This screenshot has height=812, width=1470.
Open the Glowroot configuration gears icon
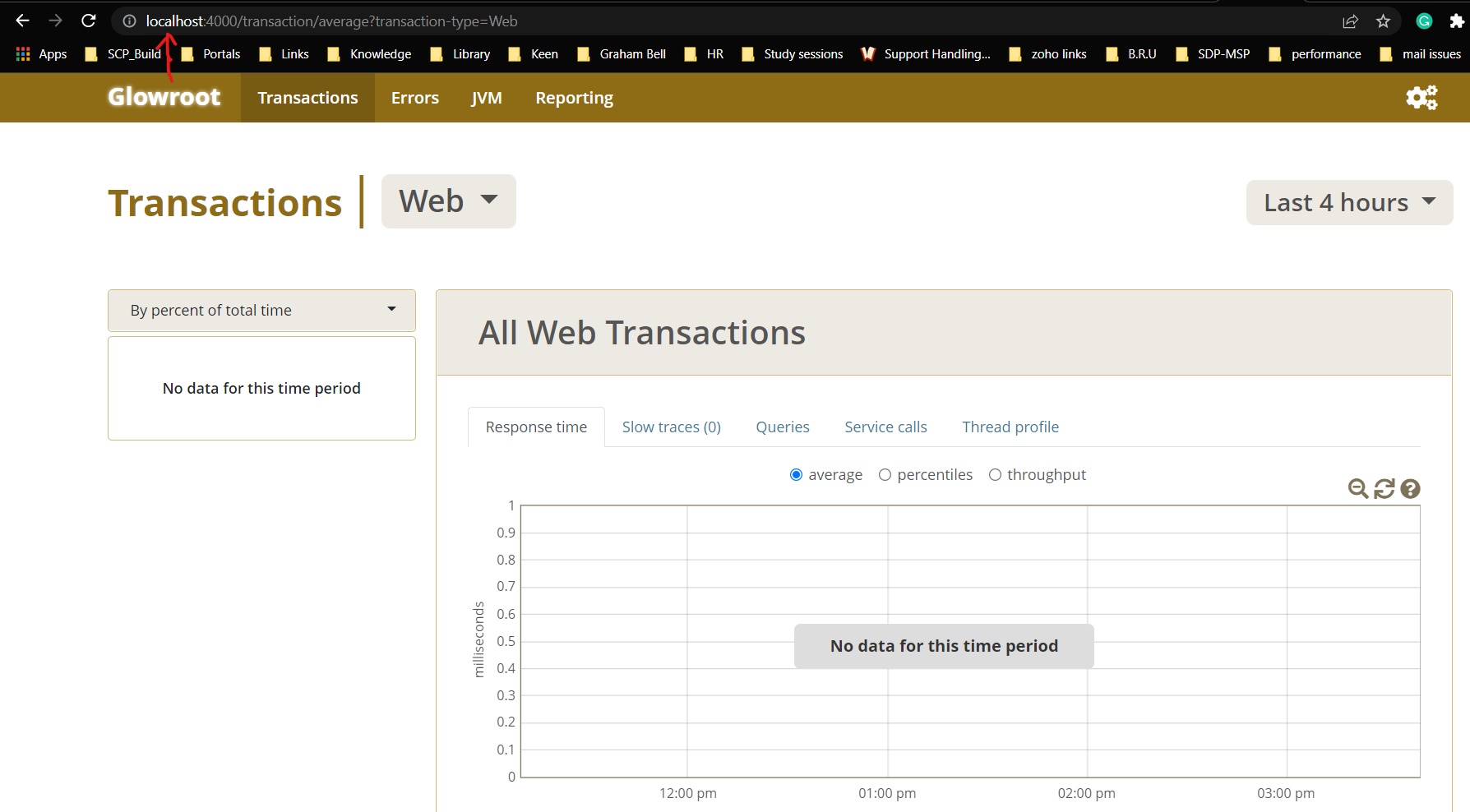point(1421,98)
